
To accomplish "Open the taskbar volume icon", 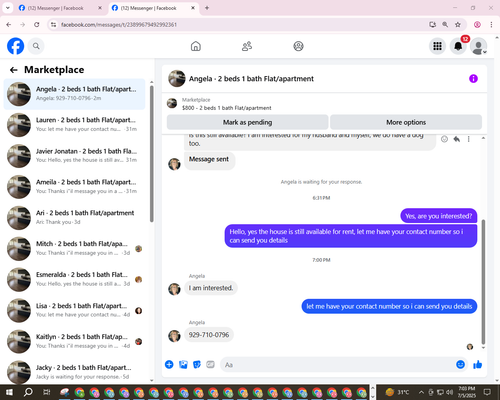I will [450, 392].
